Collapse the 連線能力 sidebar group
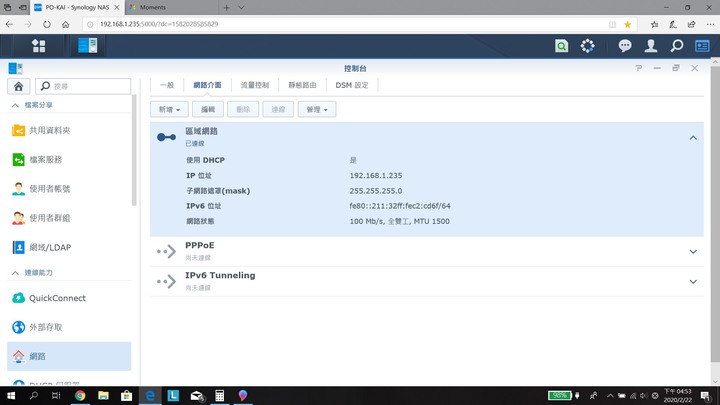 tap(15, 273)
